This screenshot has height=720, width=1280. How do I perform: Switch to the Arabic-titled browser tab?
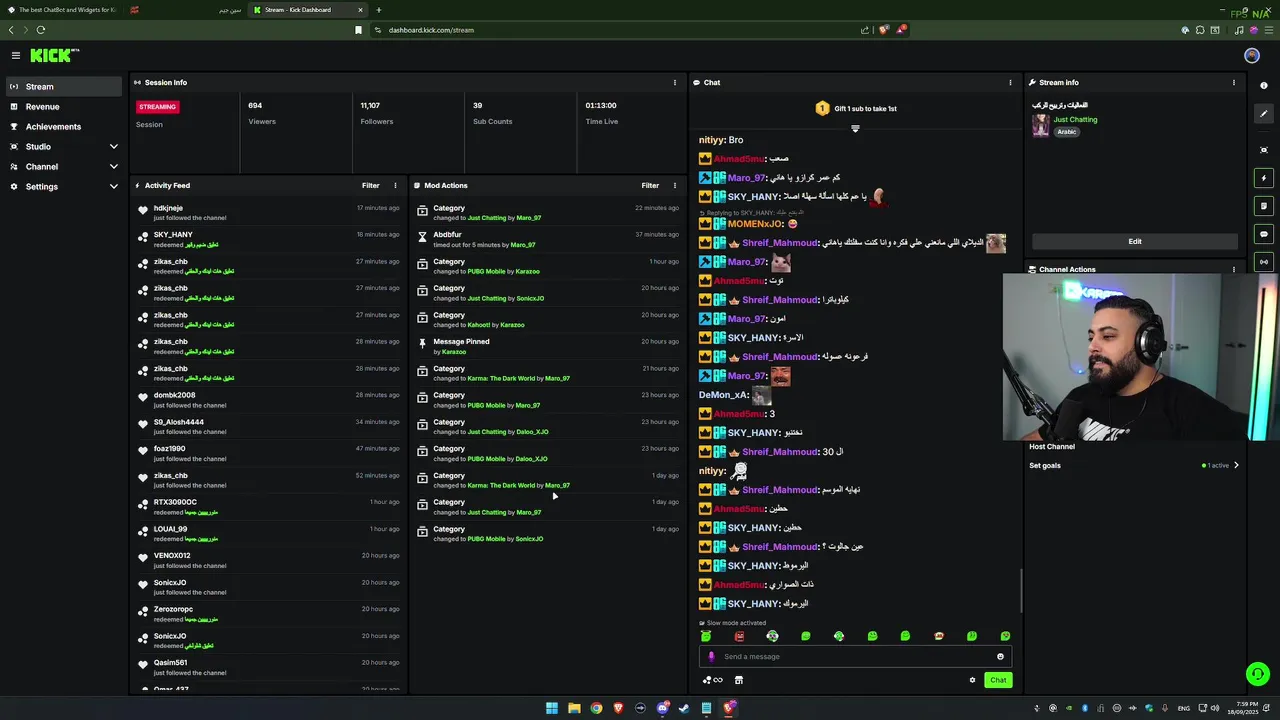pos(185,10)
